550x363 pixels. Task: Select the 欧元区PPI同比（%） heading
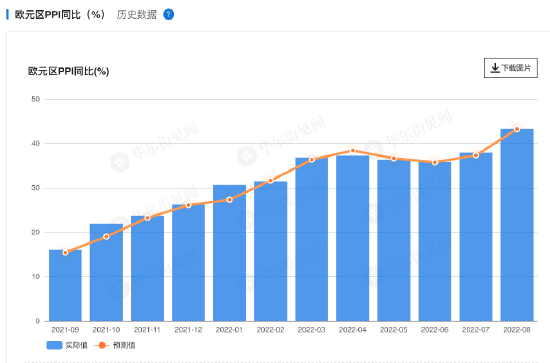click(60, 15)
